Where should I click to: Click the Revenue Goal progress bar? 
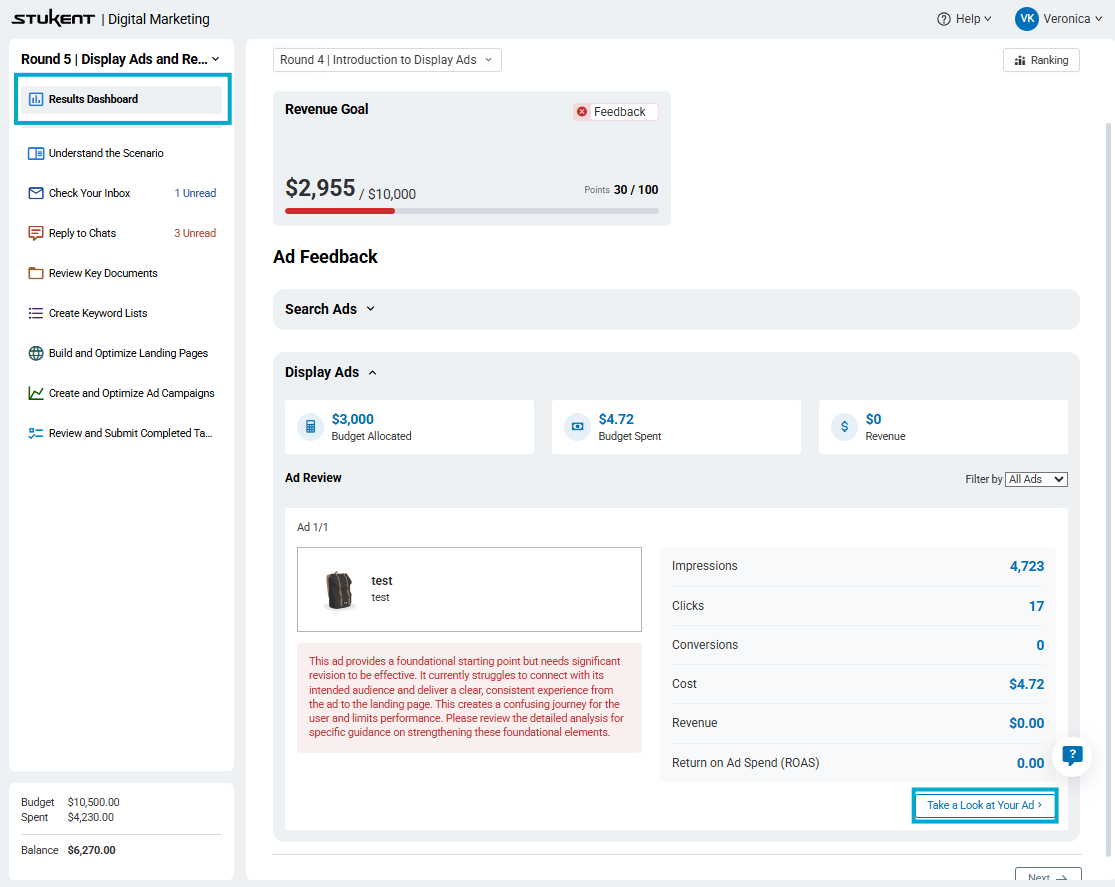(471, 211)
